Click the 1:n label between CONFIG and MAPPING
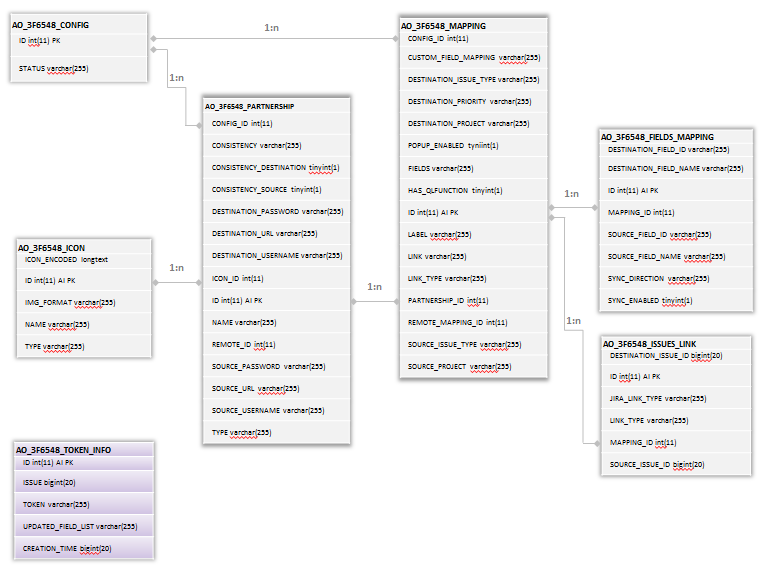Image resolution: width=775 pixels, height=570 pixels. 272,28
